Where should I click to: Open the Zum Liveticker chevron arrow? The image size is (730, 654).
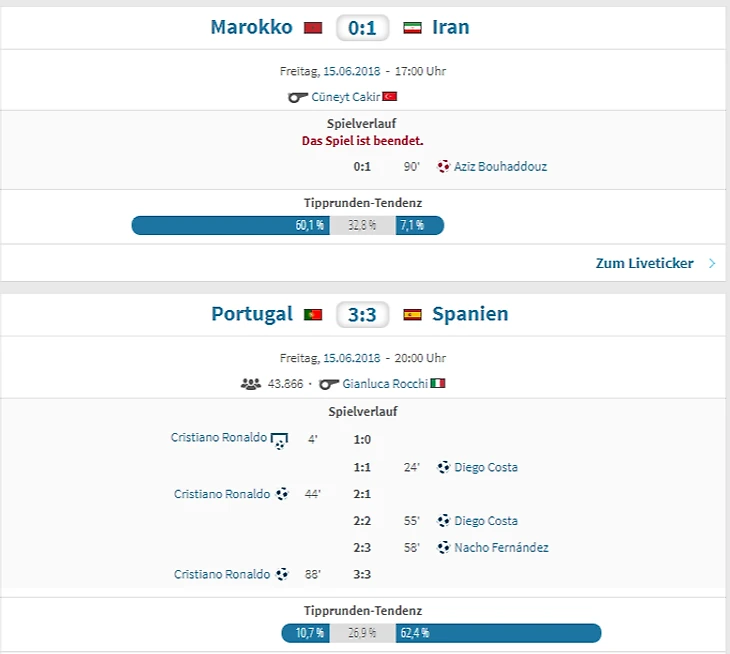[712, 264]
